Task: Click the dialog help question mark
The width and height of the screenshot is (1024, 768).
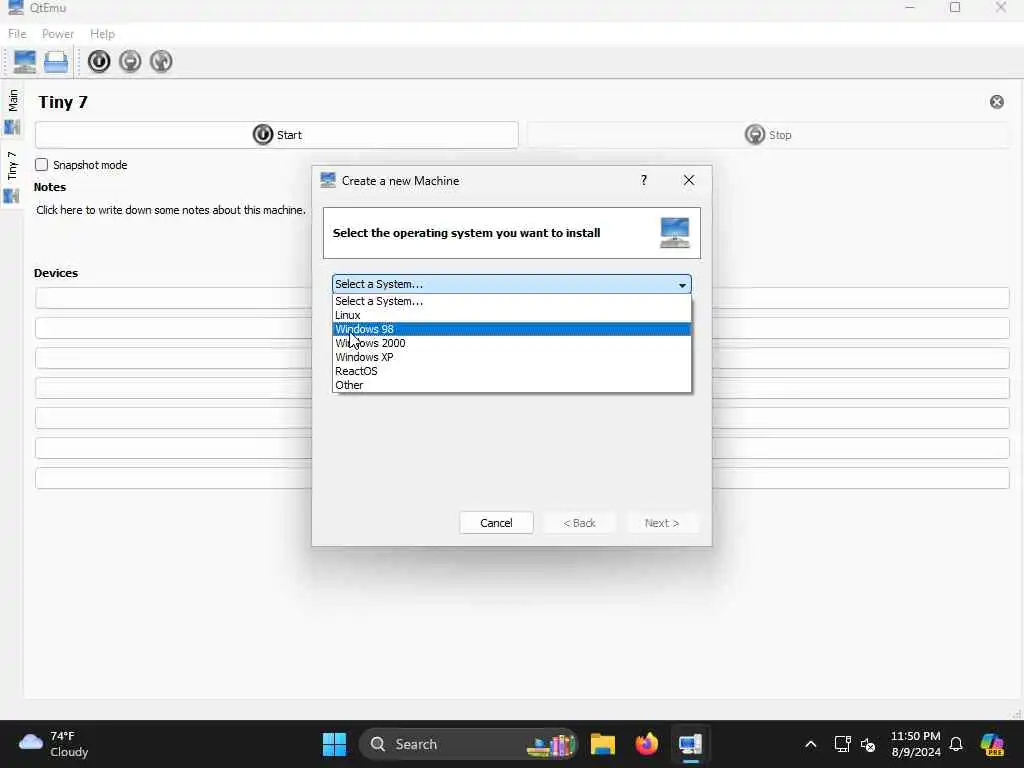Action: click(644, 181)
